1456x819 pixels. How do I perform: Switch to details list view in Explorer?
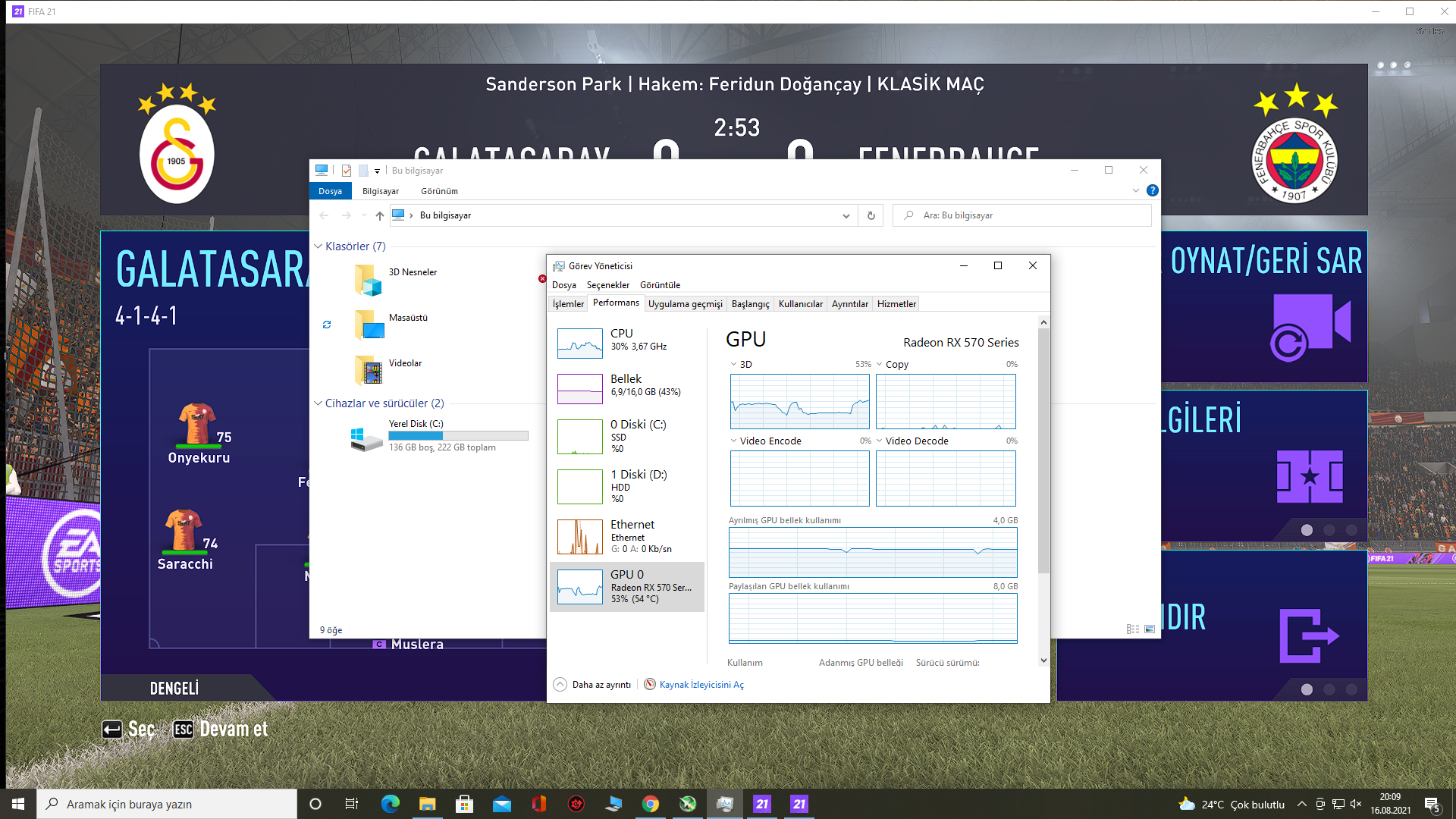(x=1132, y=629)
